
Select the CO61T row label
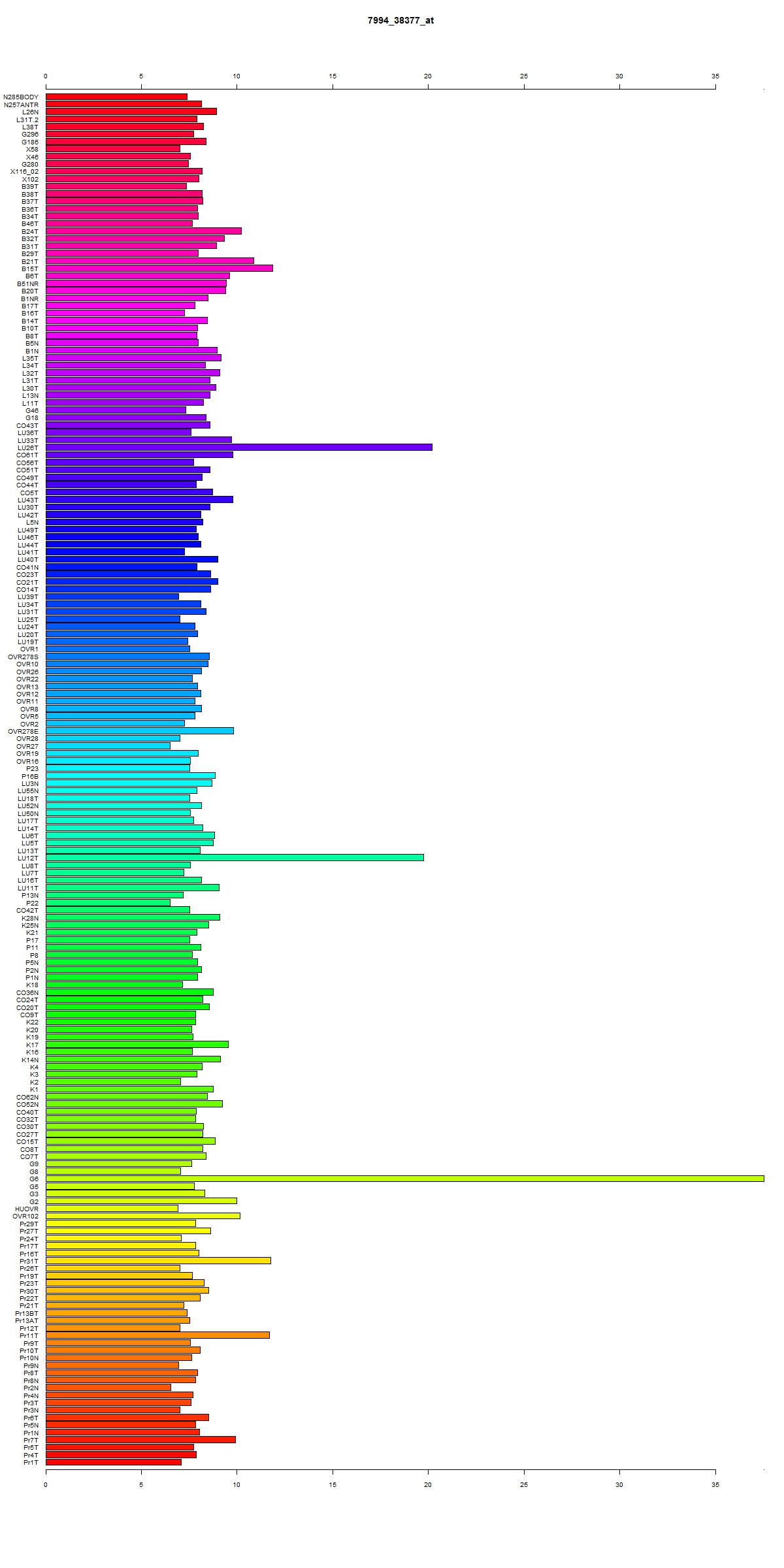pyautogui.click(x=27, y=455)
